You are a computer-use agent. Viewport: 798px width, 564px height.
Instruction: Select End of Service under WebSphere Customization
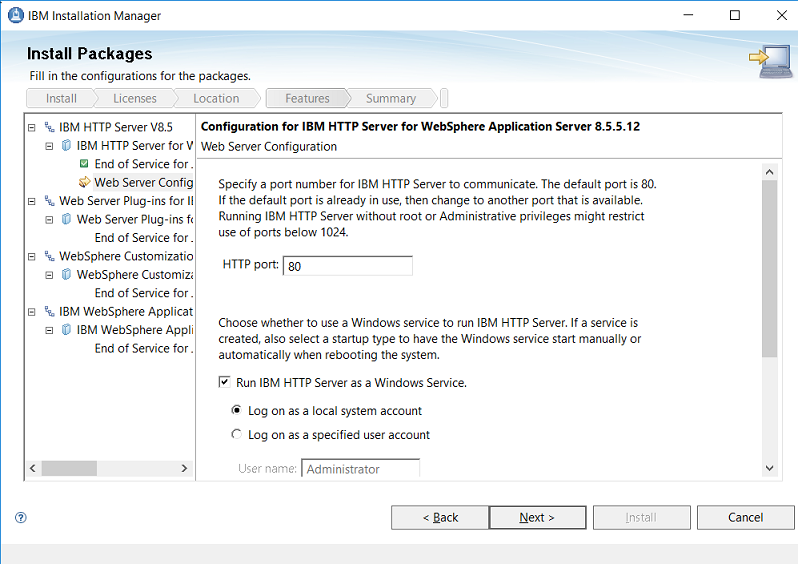point(144,293)
